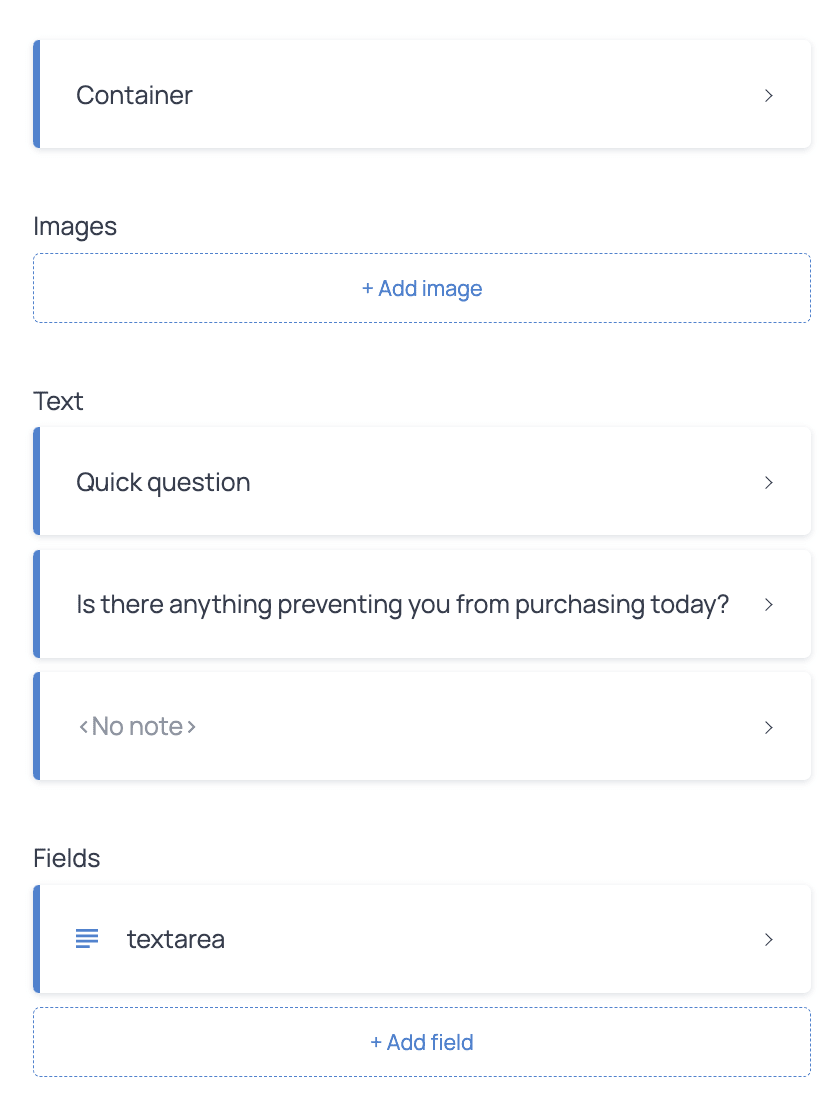Click the Images section heading
The image size is (840, 1094).
coord(75,226)
